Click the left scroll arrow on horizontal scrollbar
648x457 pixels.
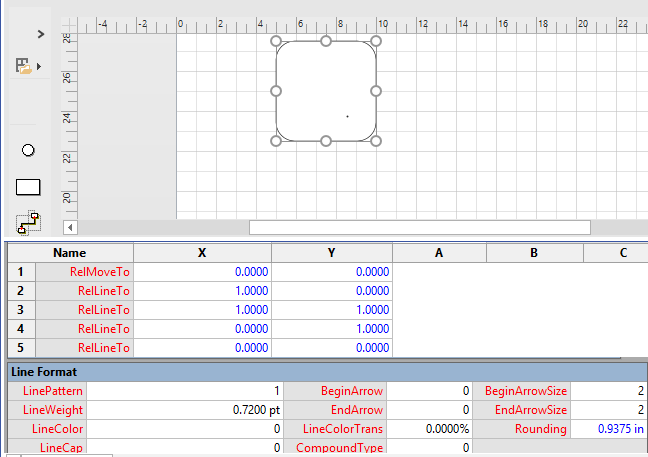click(70, 227)
